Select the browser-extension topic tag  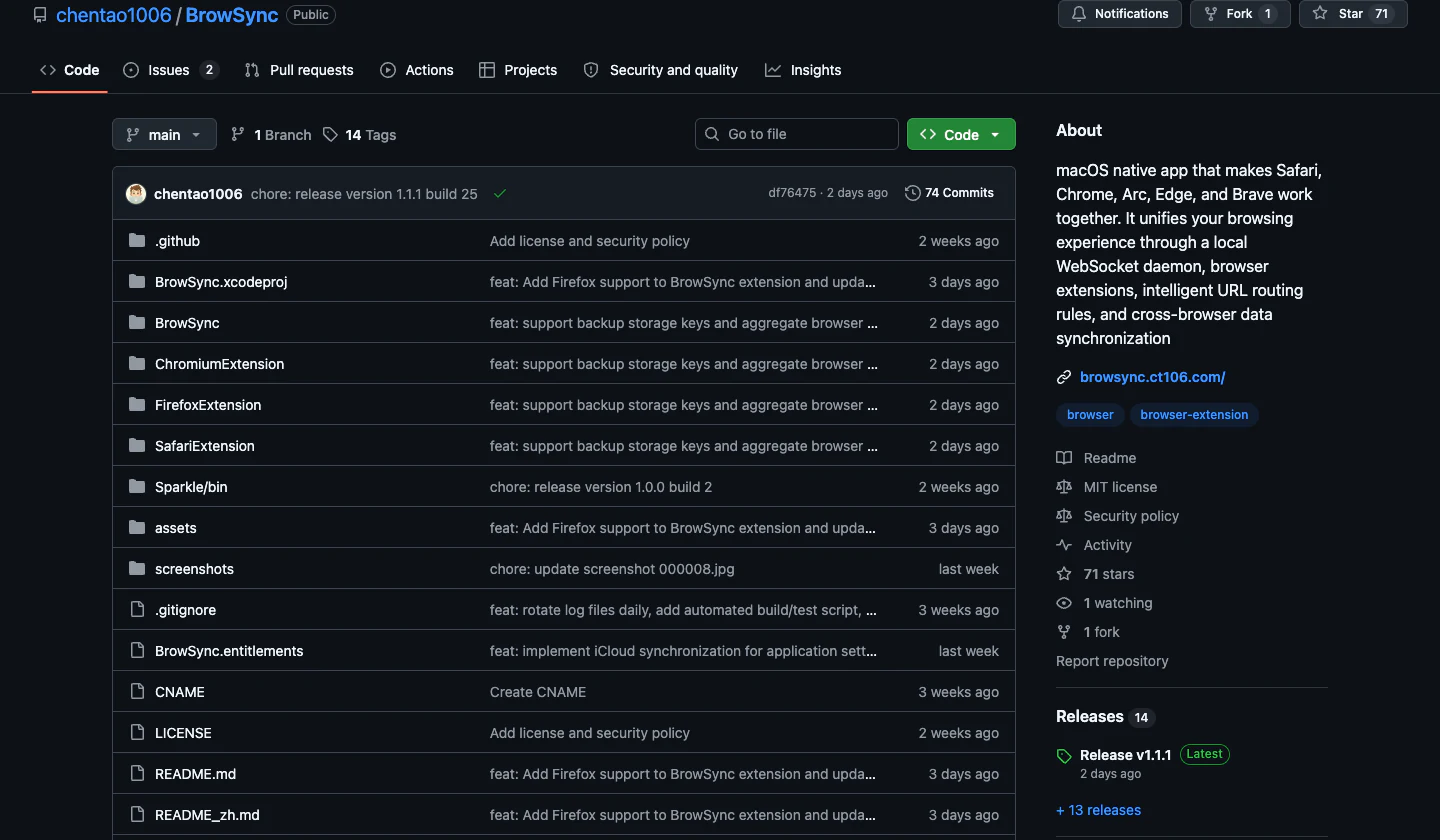pyautogui.click(x=1194, y=415)
